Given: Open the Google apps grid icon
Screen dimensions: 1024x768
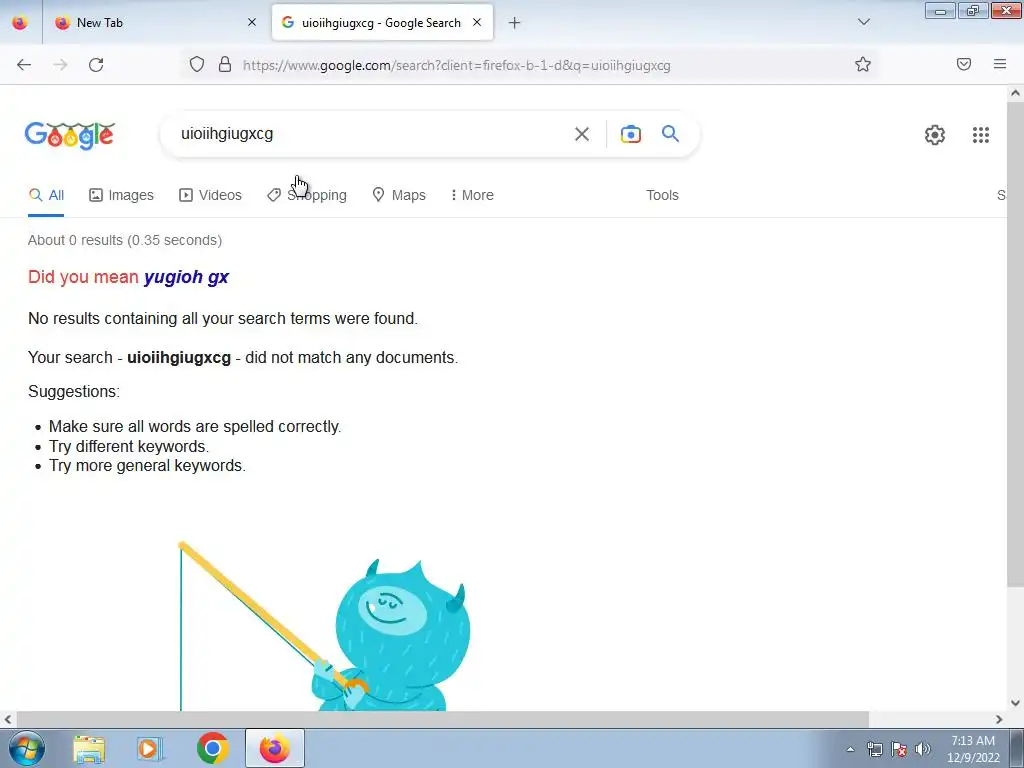Looking at the screenshot, I should 980,135.
